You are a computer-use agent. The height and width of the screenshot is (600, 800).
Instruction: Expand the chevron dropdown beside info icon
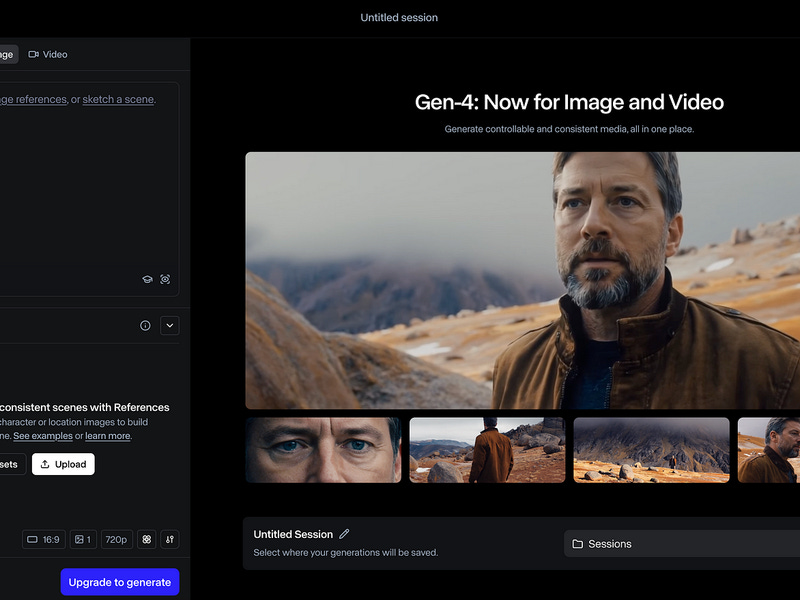coord(169,326)
